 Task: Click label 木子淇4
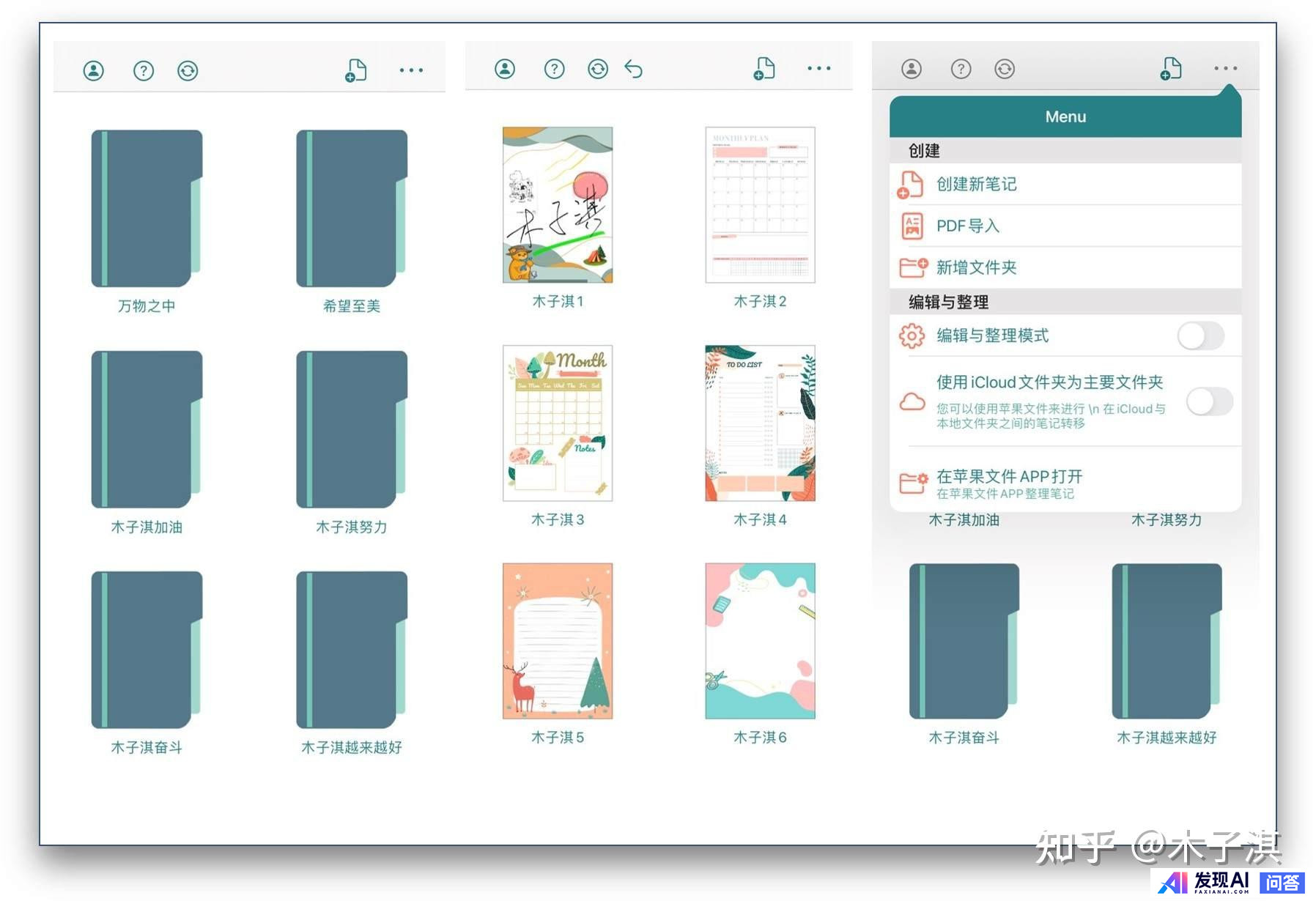(x=760, y=519)
